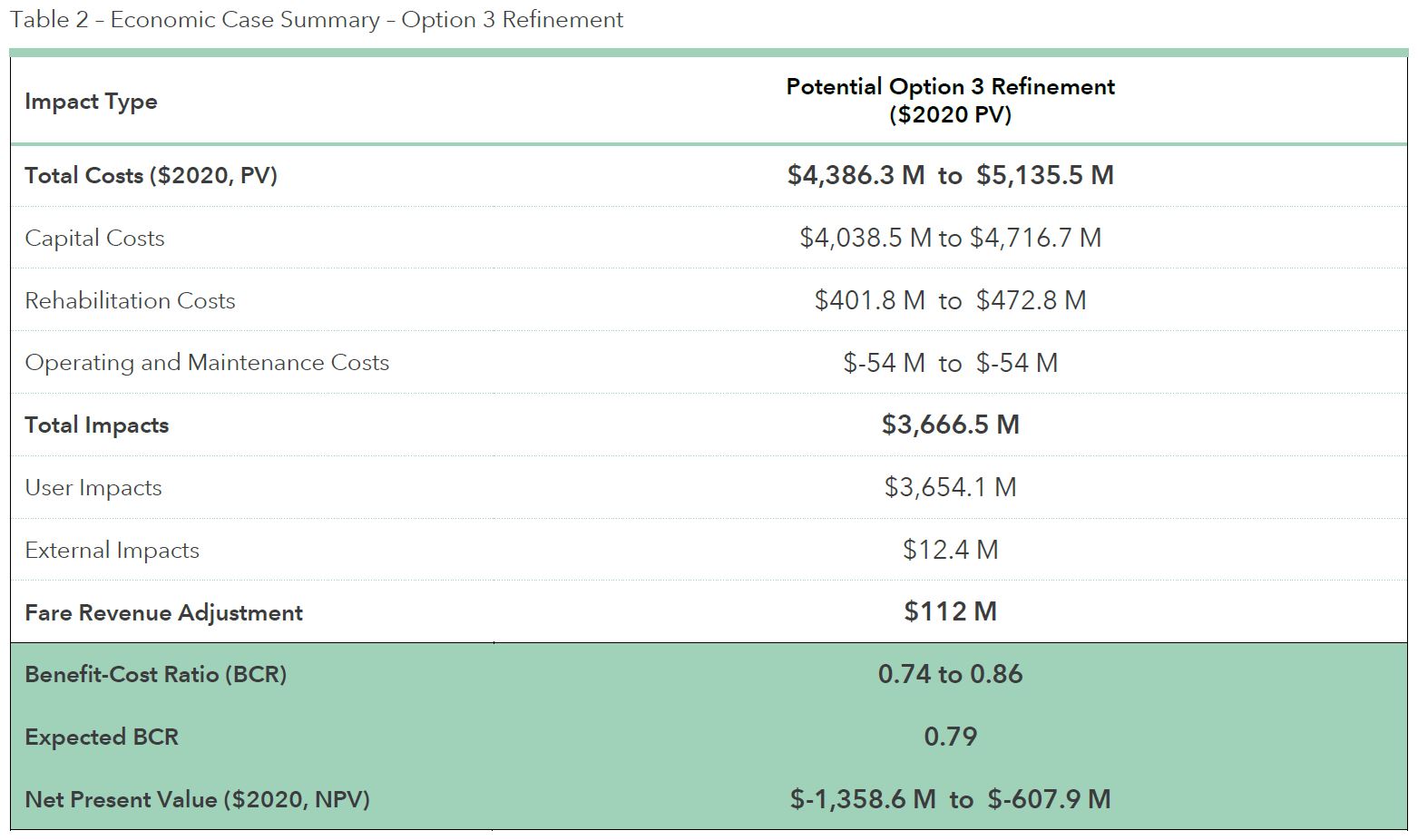Click the Benefit-Cost Ratio value 0.74 to 0.86
Viewport: 1418px width, 840px height.
click(x=950, y=674)
